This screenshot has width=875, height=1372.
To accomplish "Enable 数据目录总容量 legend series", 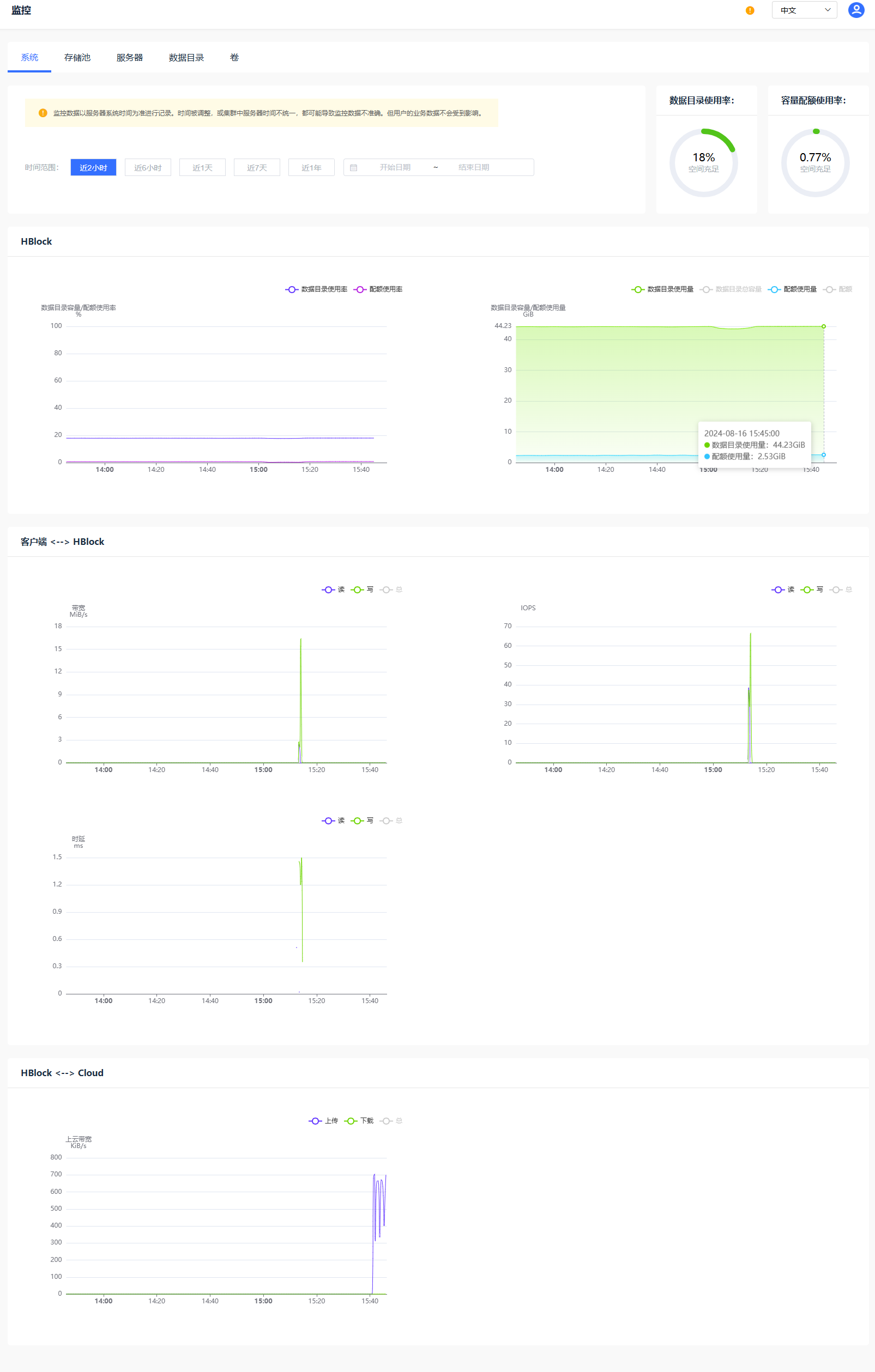I will click(731, 289).
